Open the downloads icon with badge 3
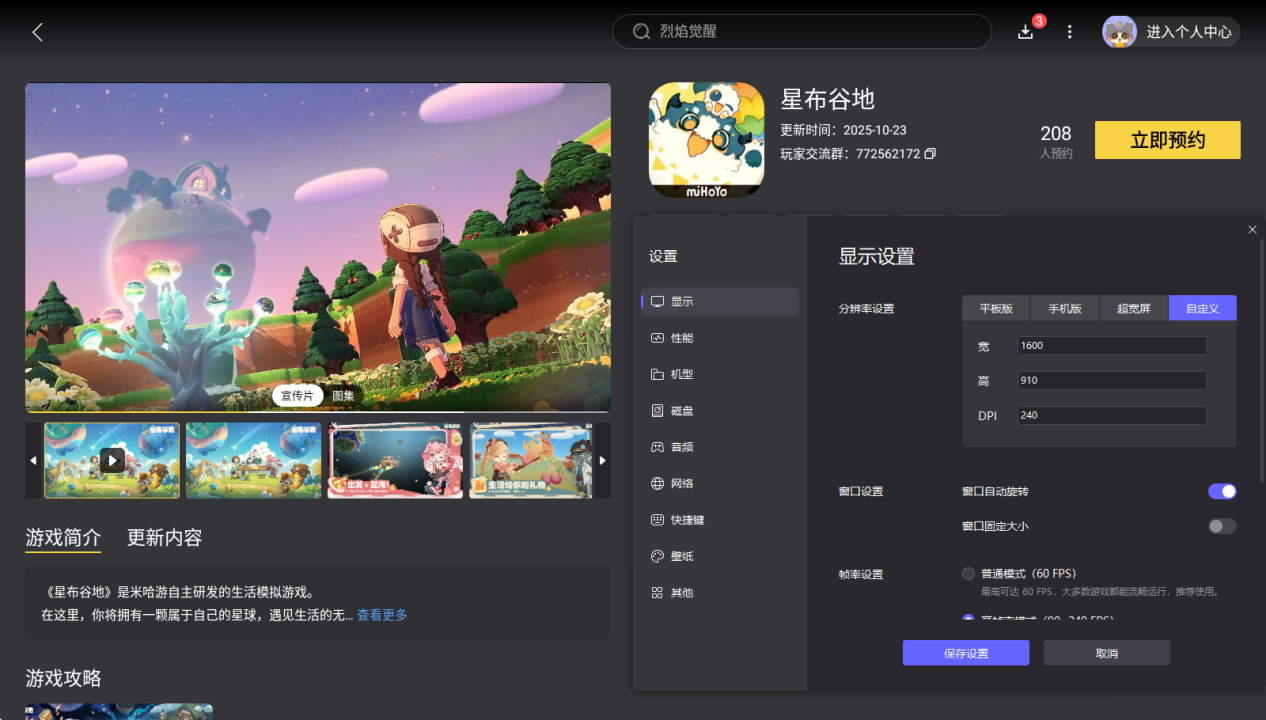 click(x=1026, y=32)
